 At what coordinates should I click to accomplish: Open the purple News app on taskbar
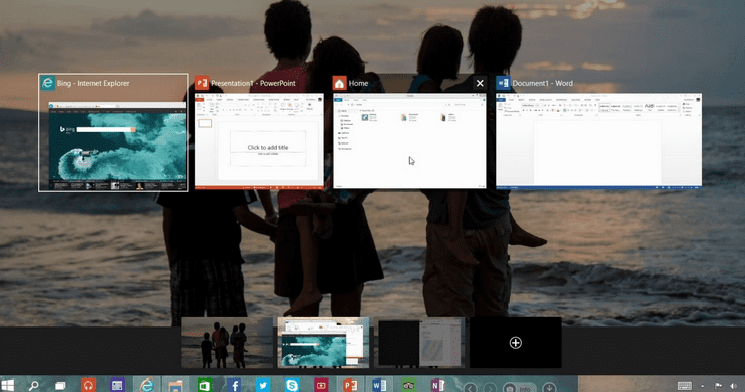coord(117,385)
